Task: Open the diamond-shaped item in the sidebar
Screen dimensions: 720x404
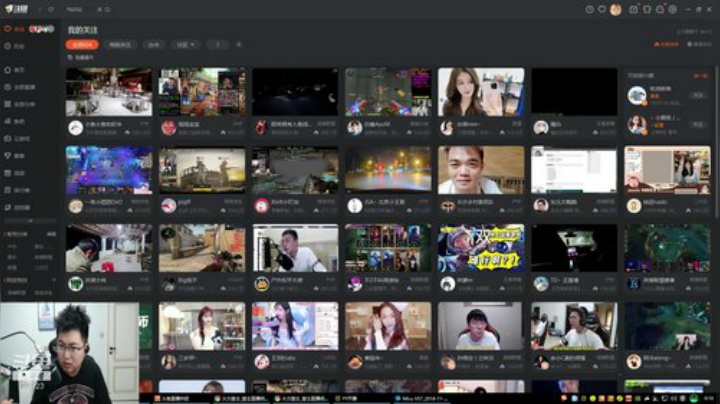Action: [14, 156]
